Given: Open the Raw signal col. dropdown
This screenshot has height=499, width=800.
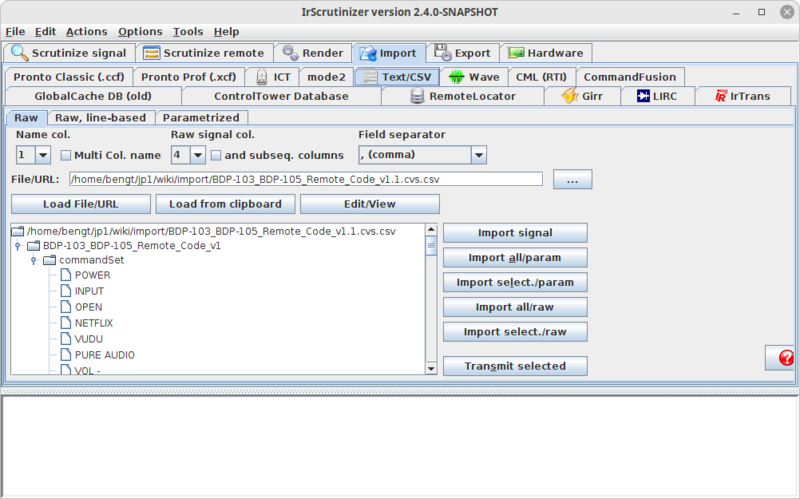Looking at the screenshot, I should (198, 155).
